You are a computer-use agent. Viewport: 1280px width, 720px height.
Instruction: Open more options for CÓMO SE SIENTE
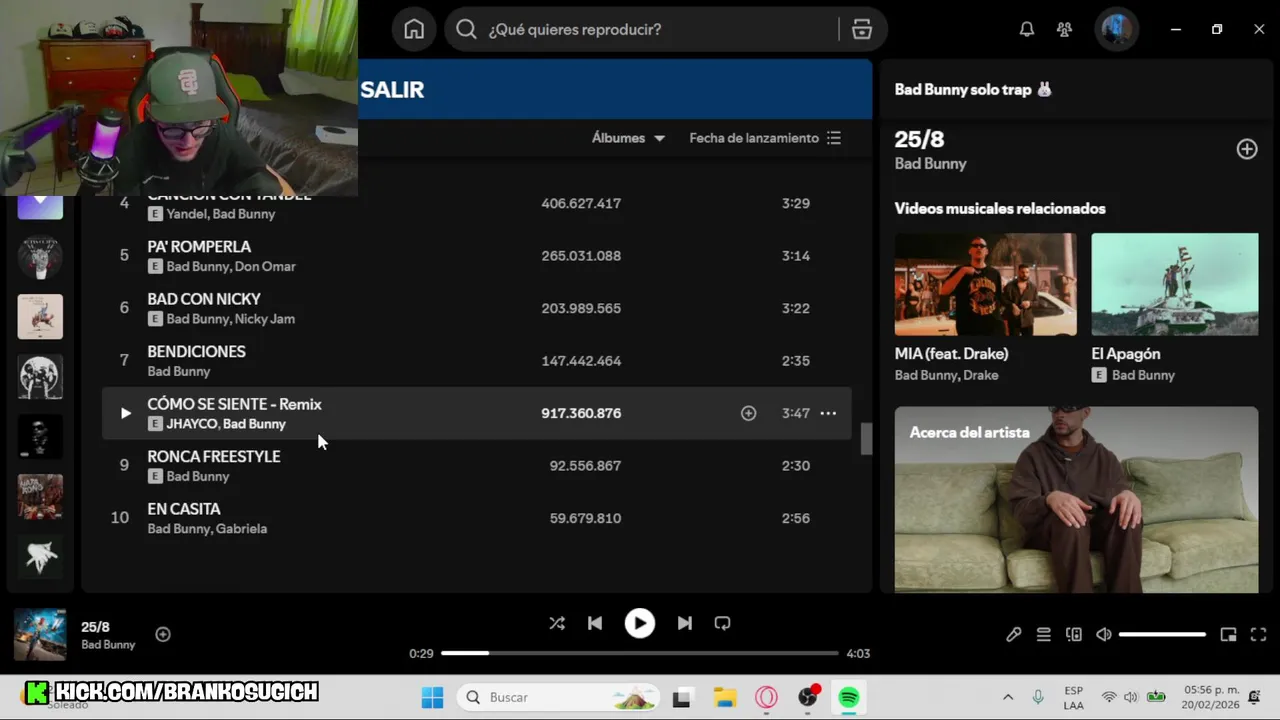tap(828, 413)
